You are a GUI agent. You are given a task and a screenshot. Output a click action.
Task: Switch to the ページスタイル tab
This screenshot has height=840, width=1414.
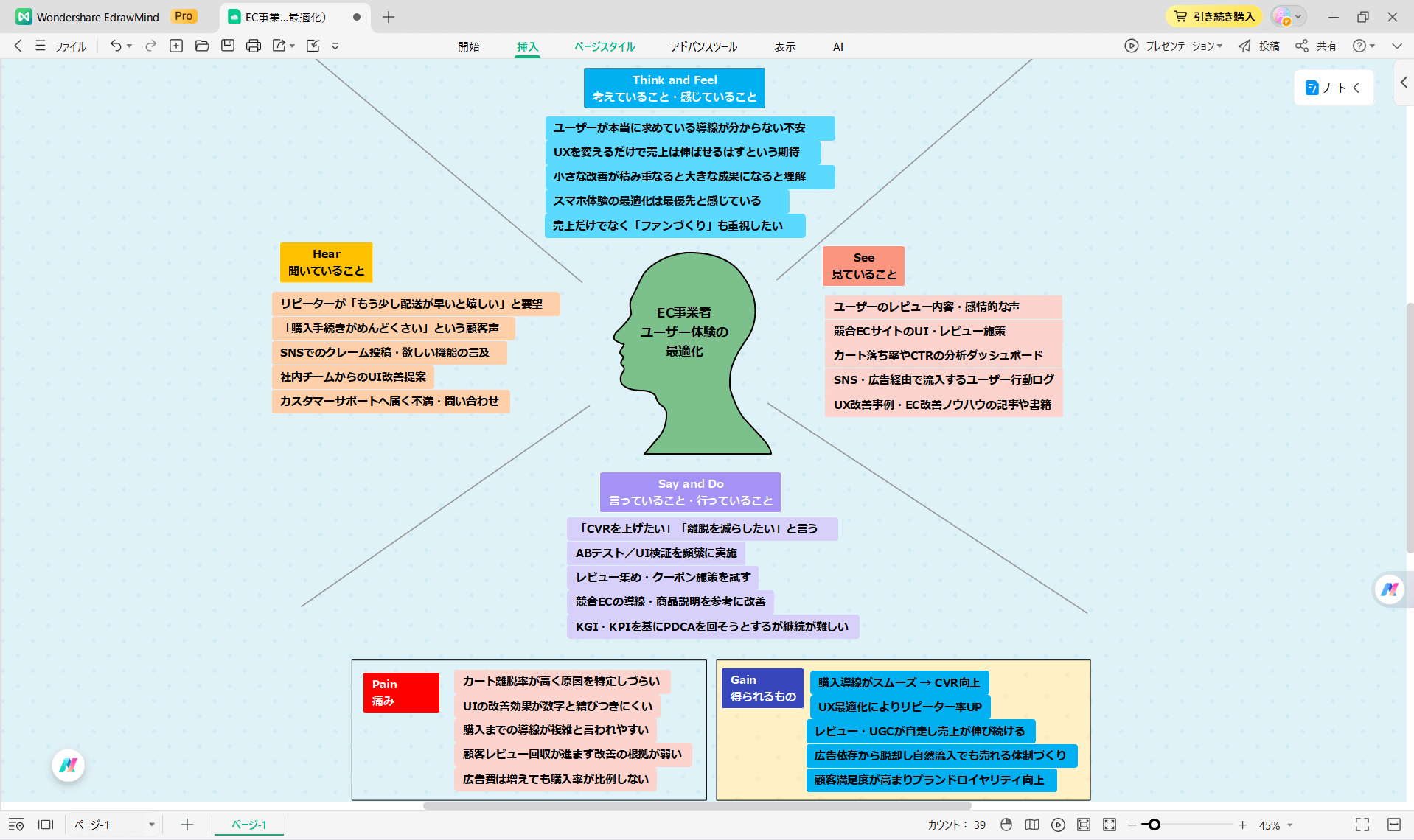point(605,46)
